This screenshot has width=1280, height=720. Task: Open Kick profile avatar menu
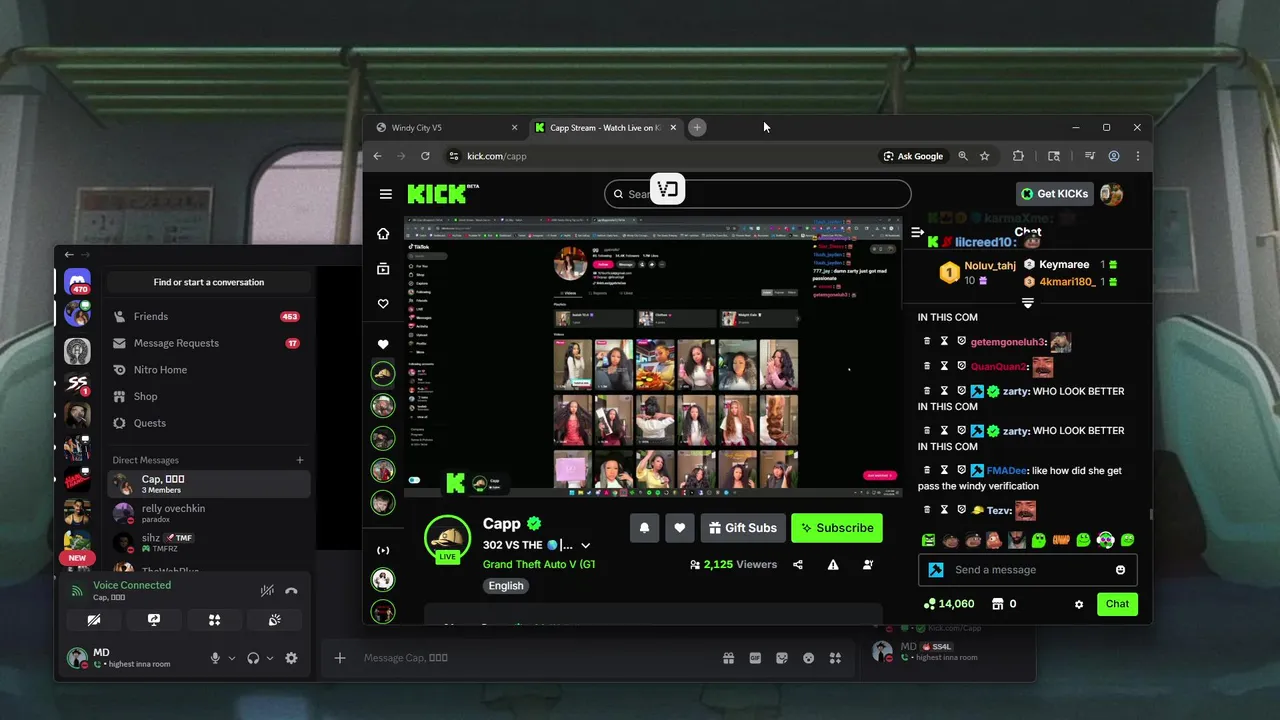coord(1111,194)
